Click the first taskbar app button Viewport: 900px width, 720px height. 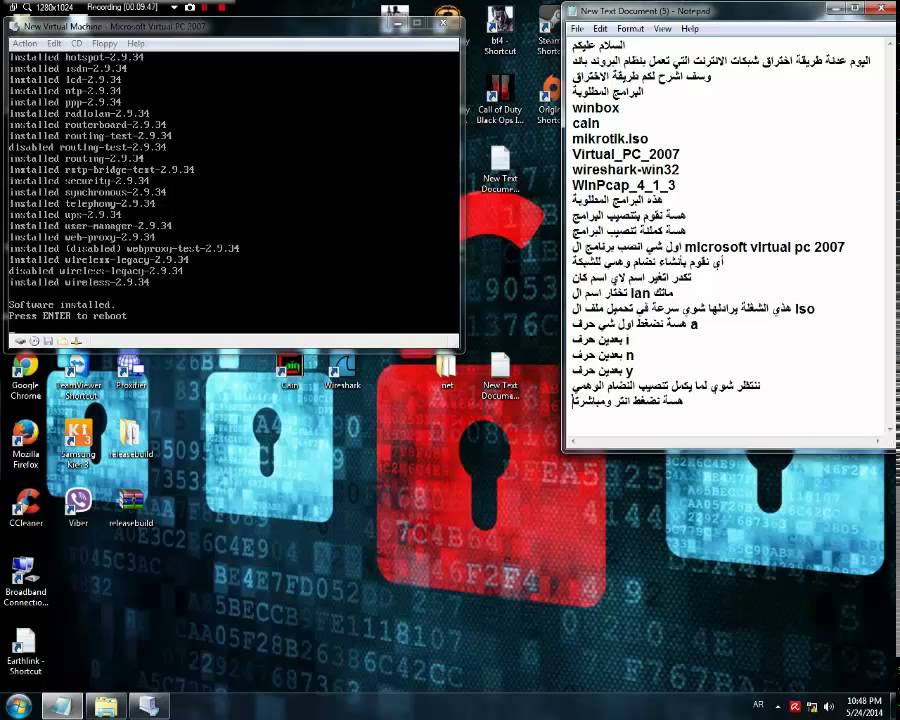click(62, 706)
